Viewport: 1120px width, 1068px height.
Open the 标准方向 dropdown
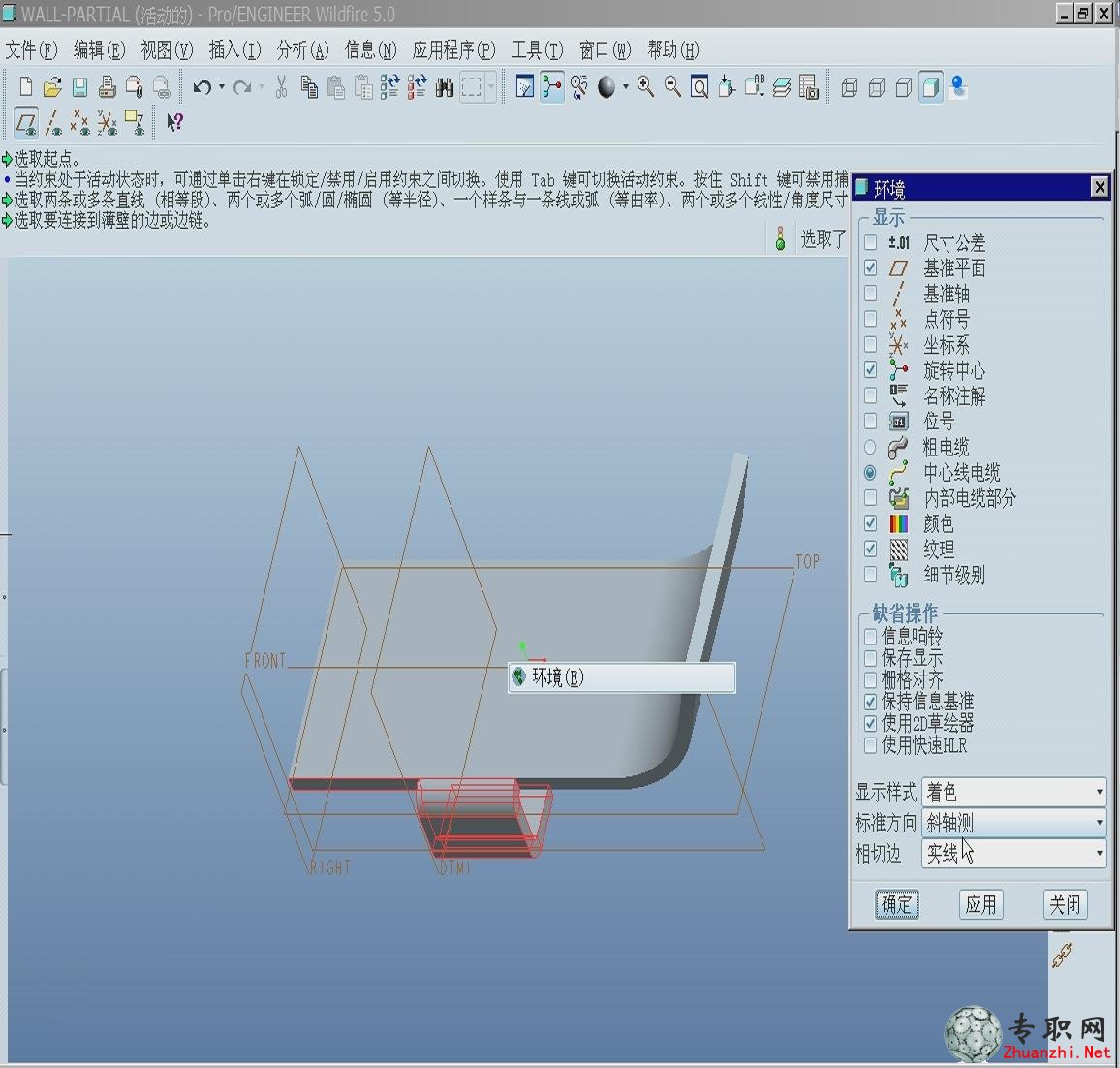pos(1013,822)
